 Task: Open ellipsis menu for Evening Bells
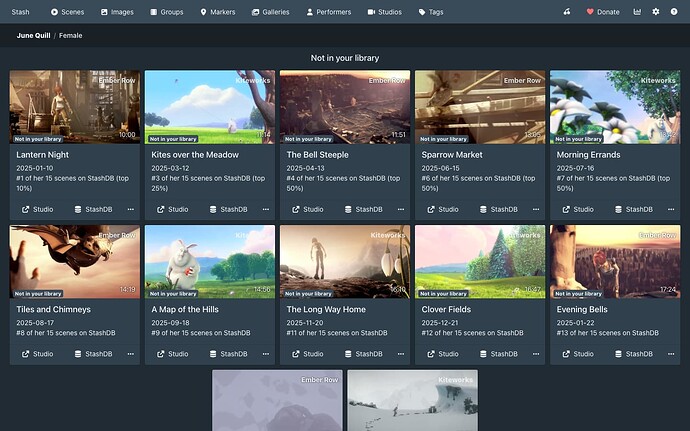click(x=671, y=354)
